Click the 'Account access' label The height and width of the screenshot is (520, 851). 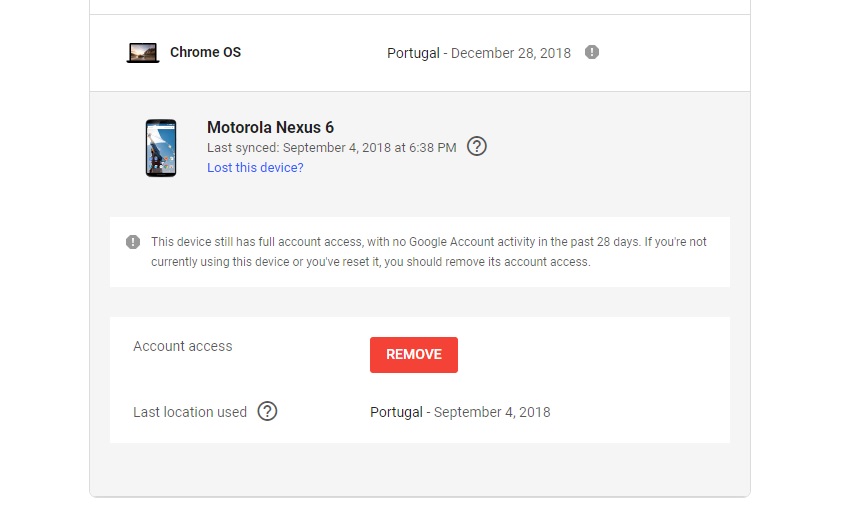182,346
